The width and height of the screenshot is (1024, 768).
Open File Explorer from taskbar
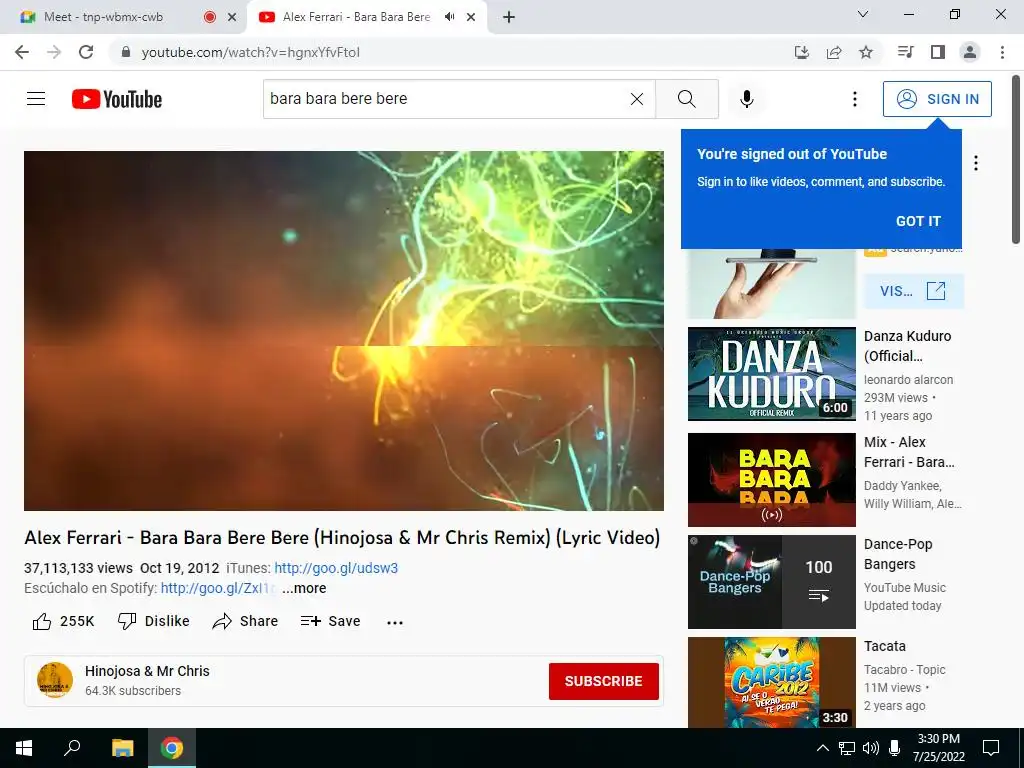pyautogui.click(x=122, y=748)
